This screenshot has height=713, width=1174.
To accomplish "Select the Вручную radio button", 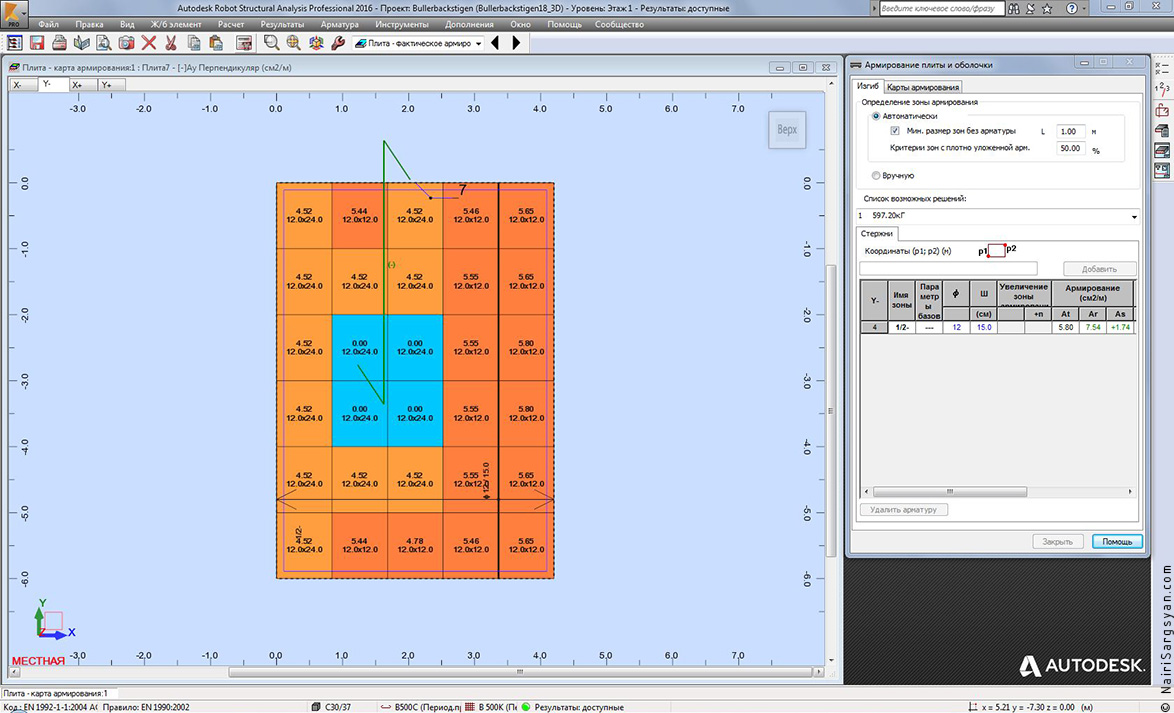I will tap(876, 175).
